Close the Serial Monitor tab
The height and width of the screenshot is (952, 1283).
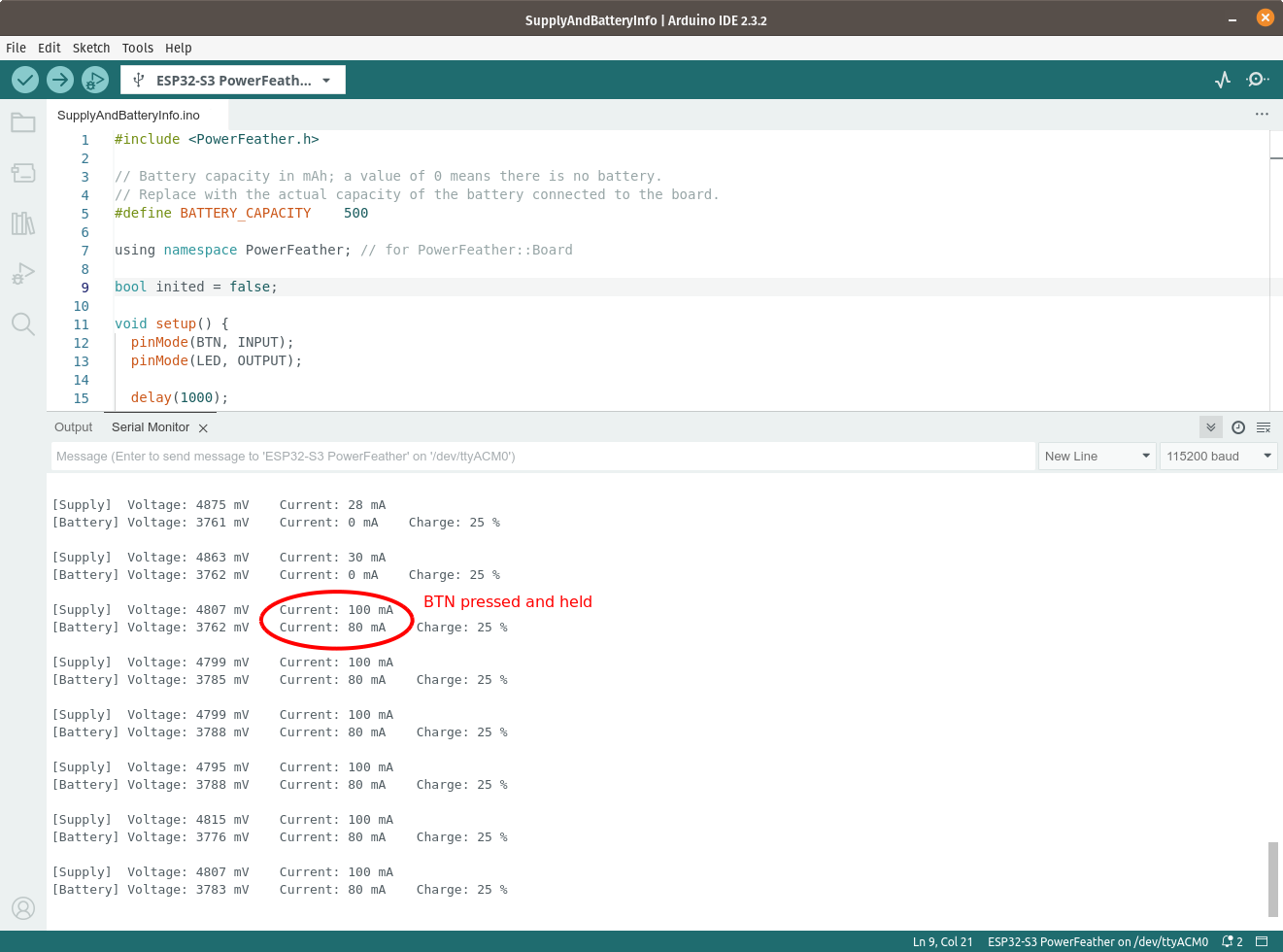point(203,428)
